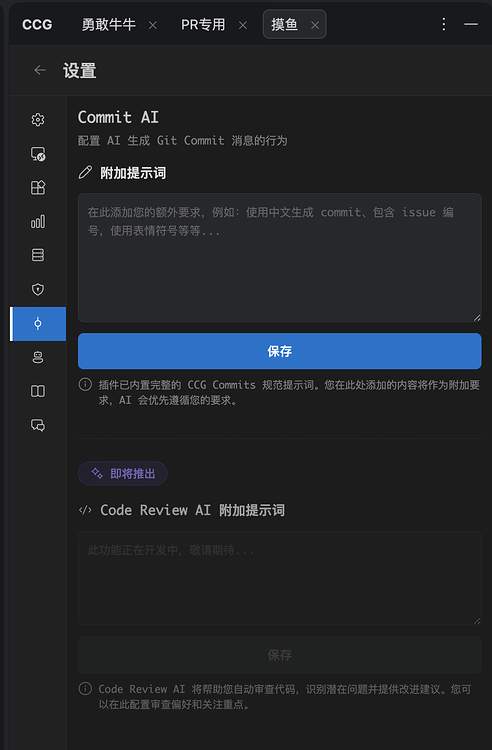Click the 设置 page title
This screenshot has height=750, width=492.
pos(80,70)
